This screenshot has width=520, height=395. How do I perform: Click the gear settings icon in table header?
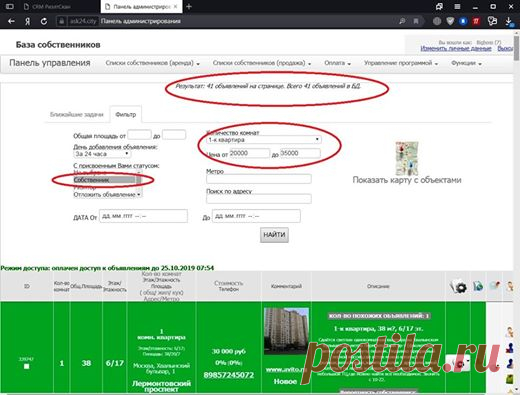click(458, 287)
